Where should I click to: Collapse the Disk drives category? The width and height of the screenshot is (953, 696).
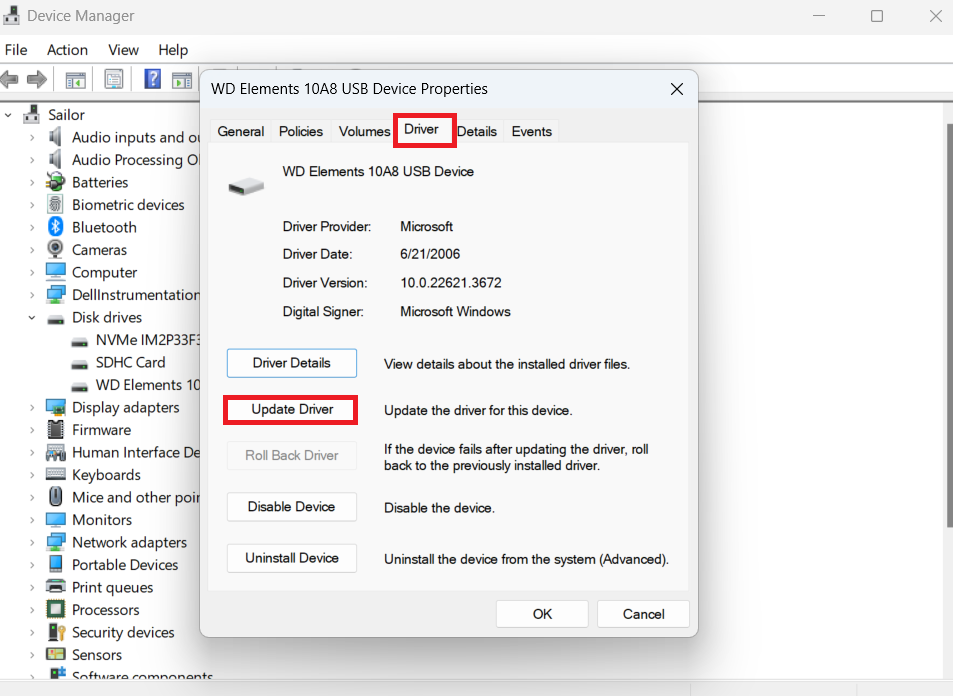point(32,317)
